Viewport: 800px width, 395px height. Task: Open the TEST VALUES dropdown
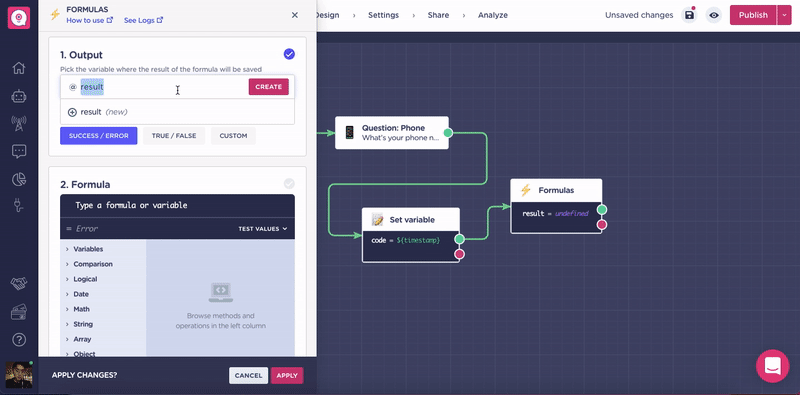point(263,229)
